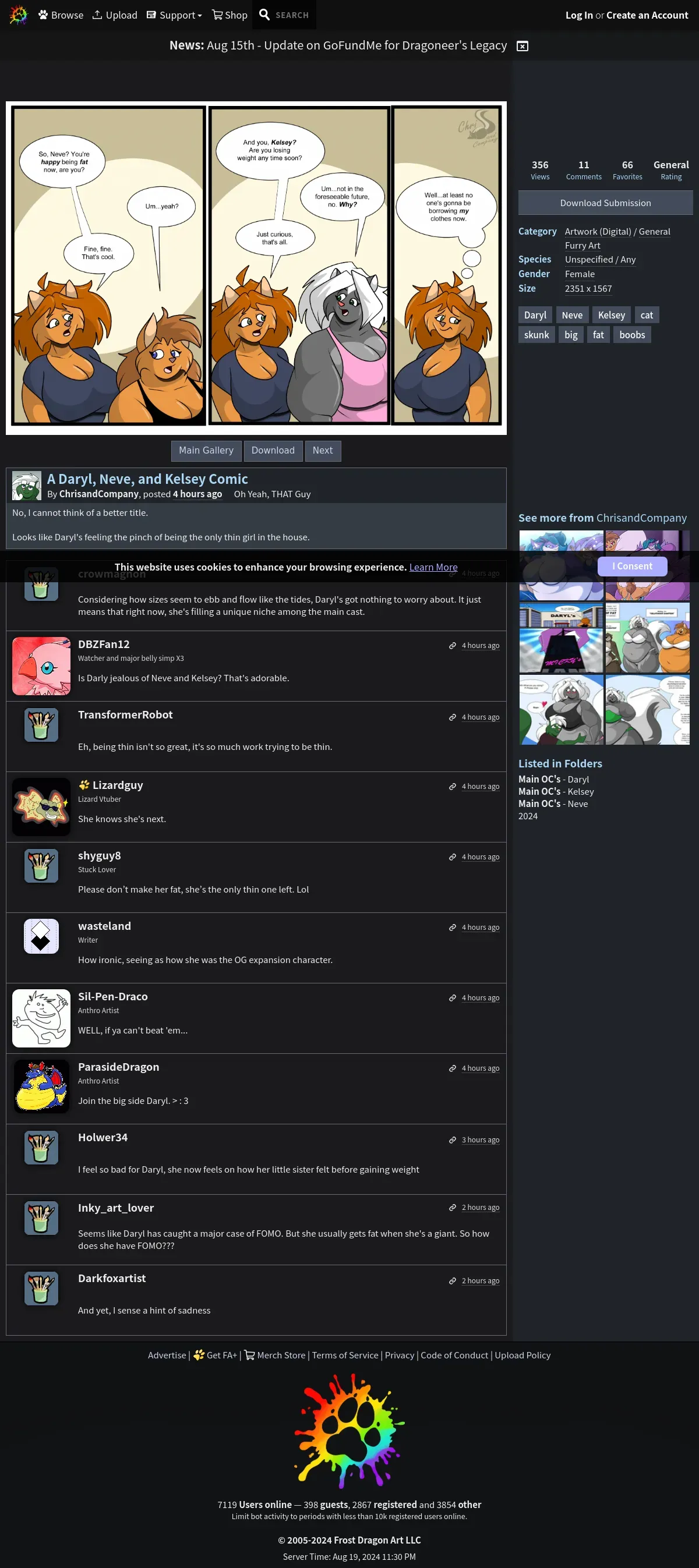699x1568 pixels.
Task: Click paw badge next to Lizardguy
Action: click(84, 785)
